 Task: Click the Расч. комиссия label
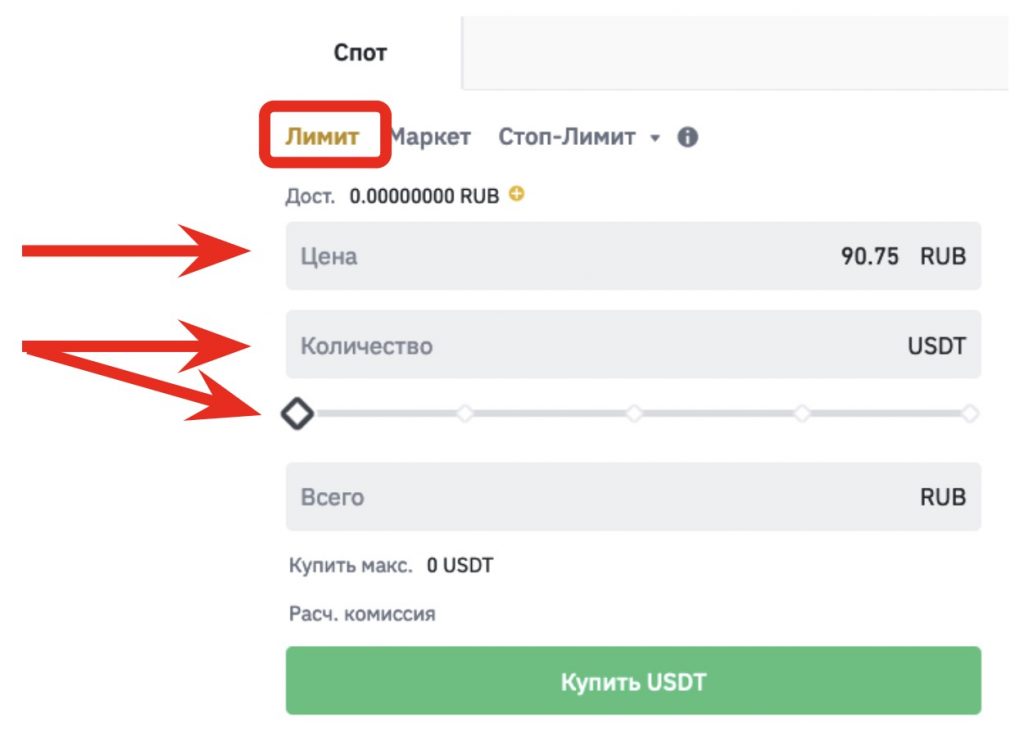click(362, 614)
